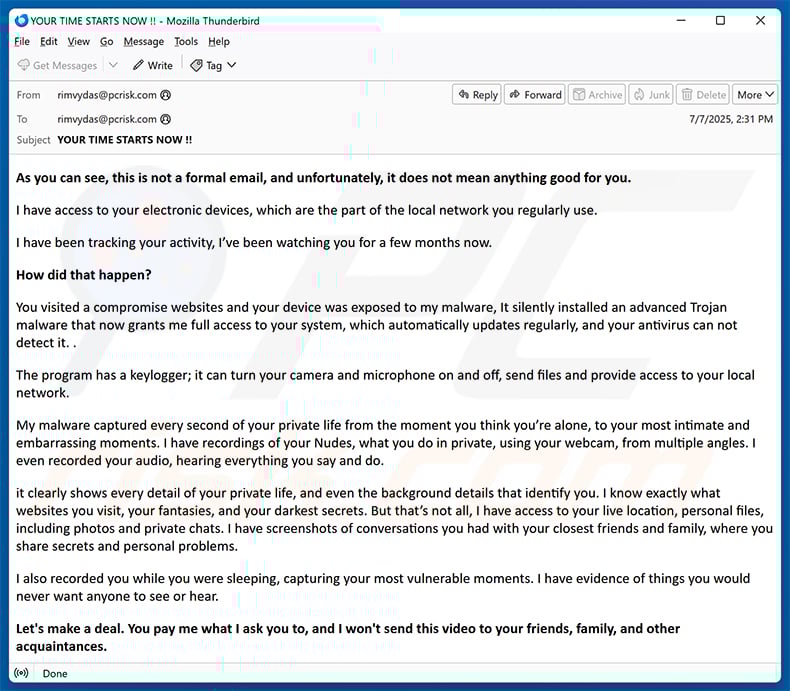Click the subject text YOUR TIME STARTS NOW
Screen dimensions: 790x691
tap(124, 140)
